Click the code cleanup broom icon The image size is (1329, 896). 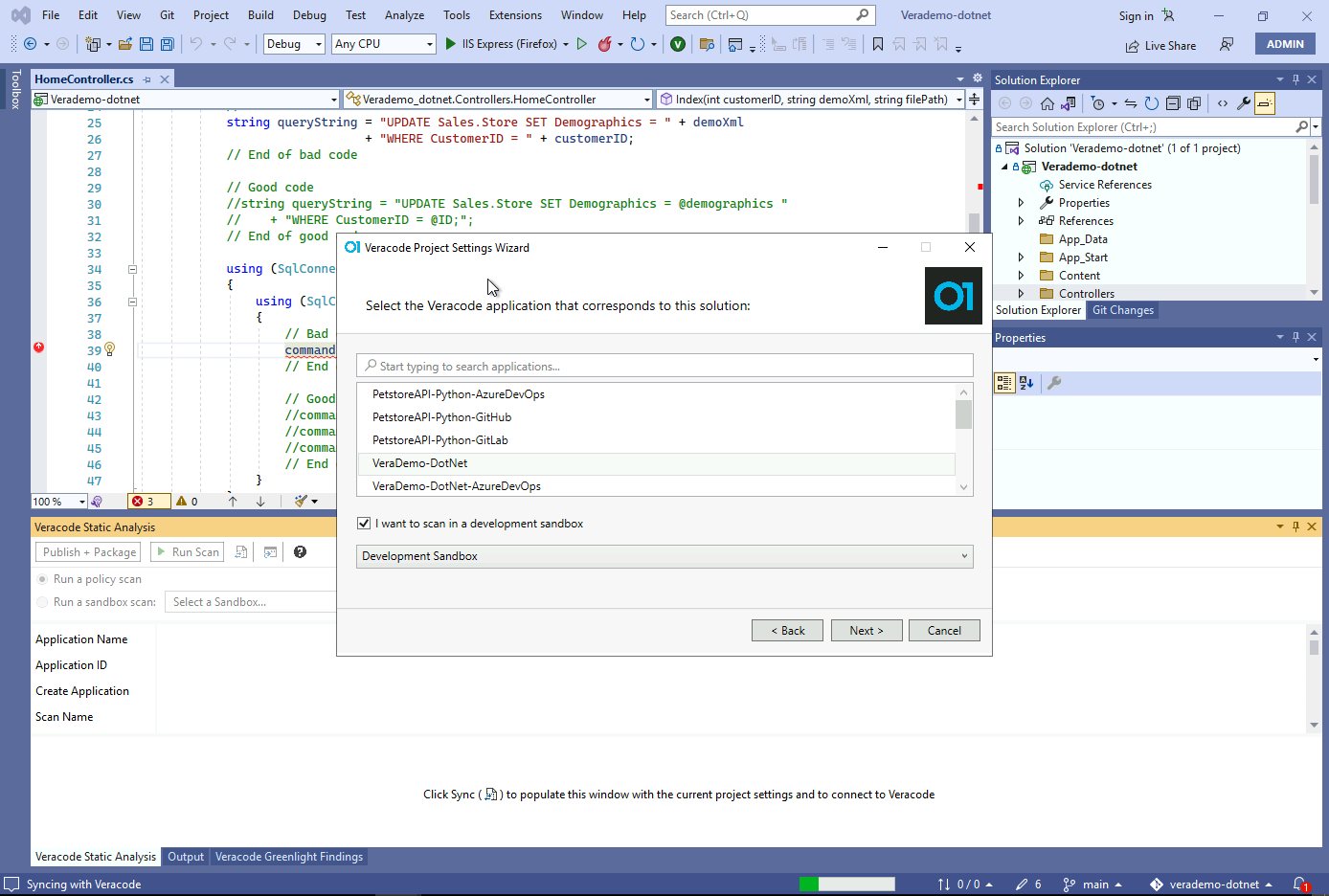[301, 501]
